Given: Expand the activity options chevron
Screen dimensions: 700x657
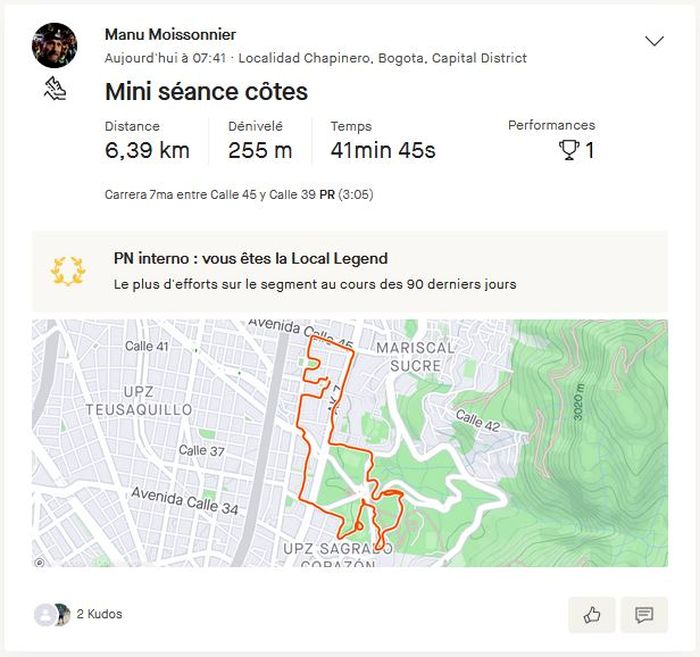Looking at the screenshot, I should point(655,41).
